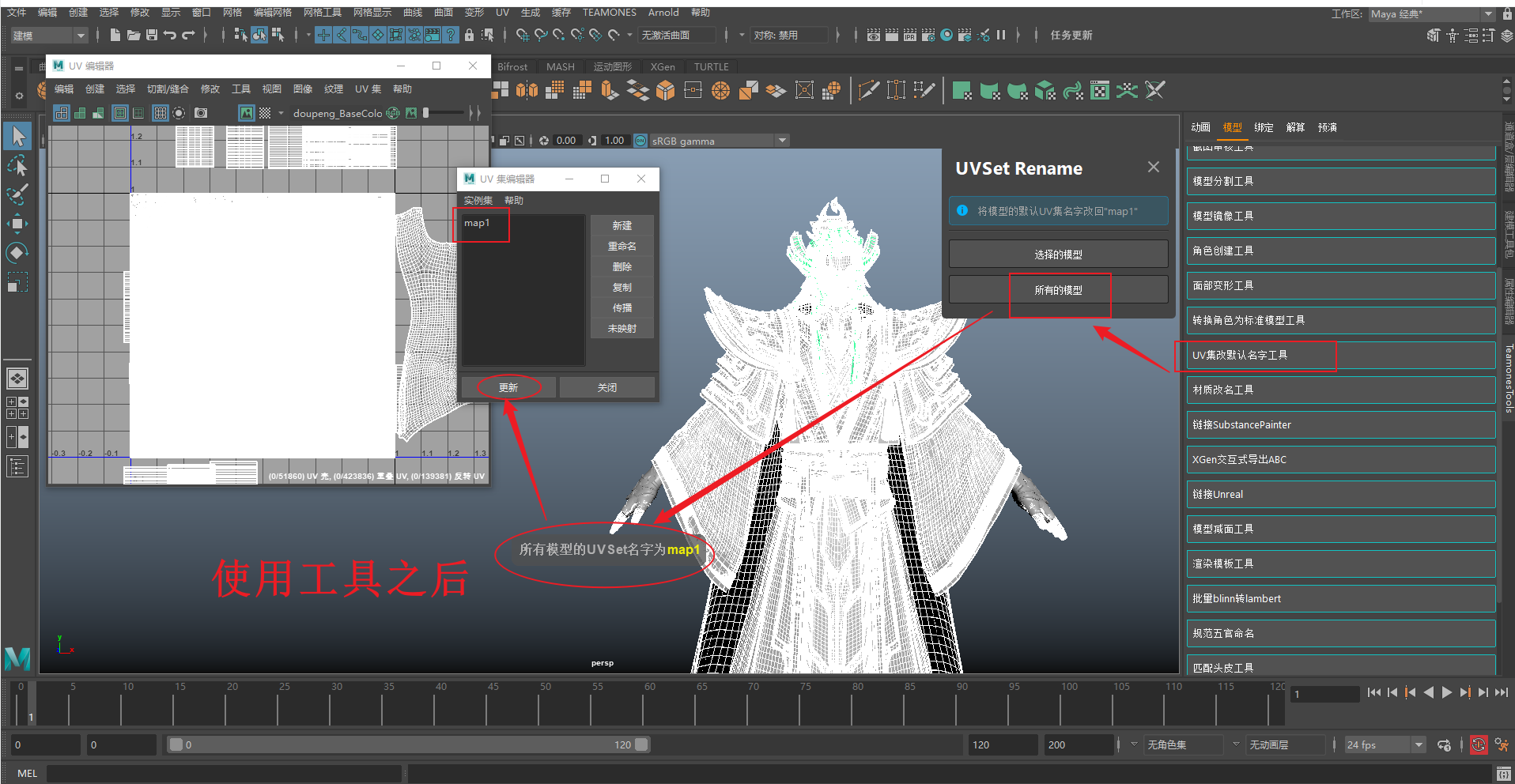Open the 建模 menu set dropdown
1515x784 pixels.
[x=49, y=36]
